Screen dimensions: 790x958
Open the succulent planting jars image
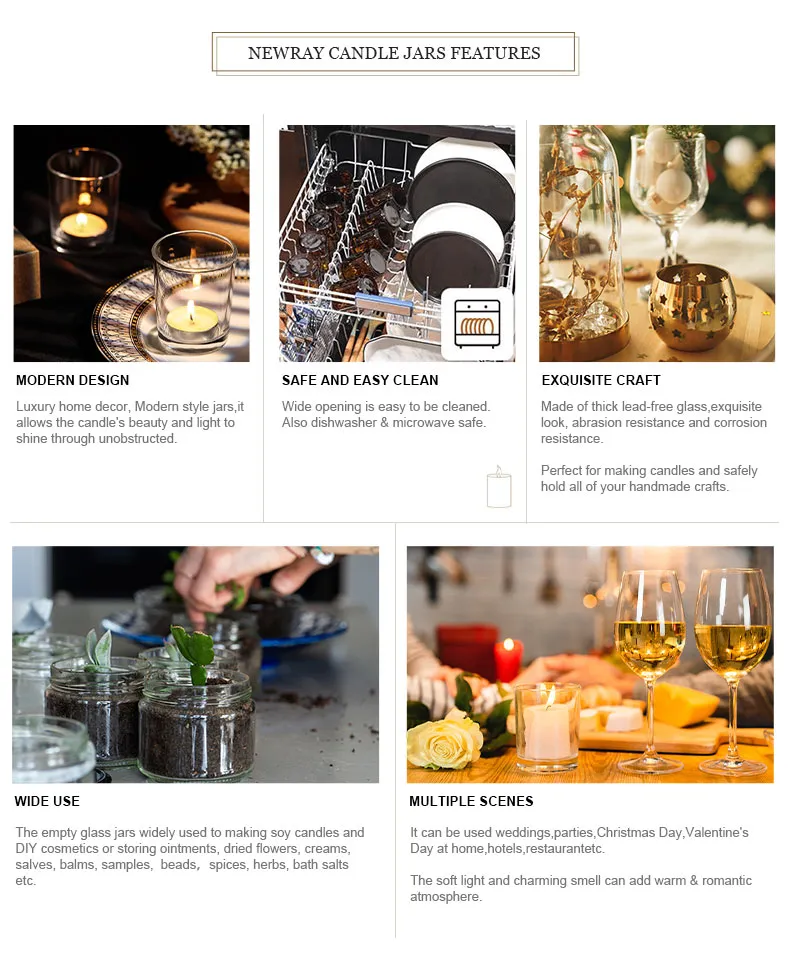click(196, 664)
